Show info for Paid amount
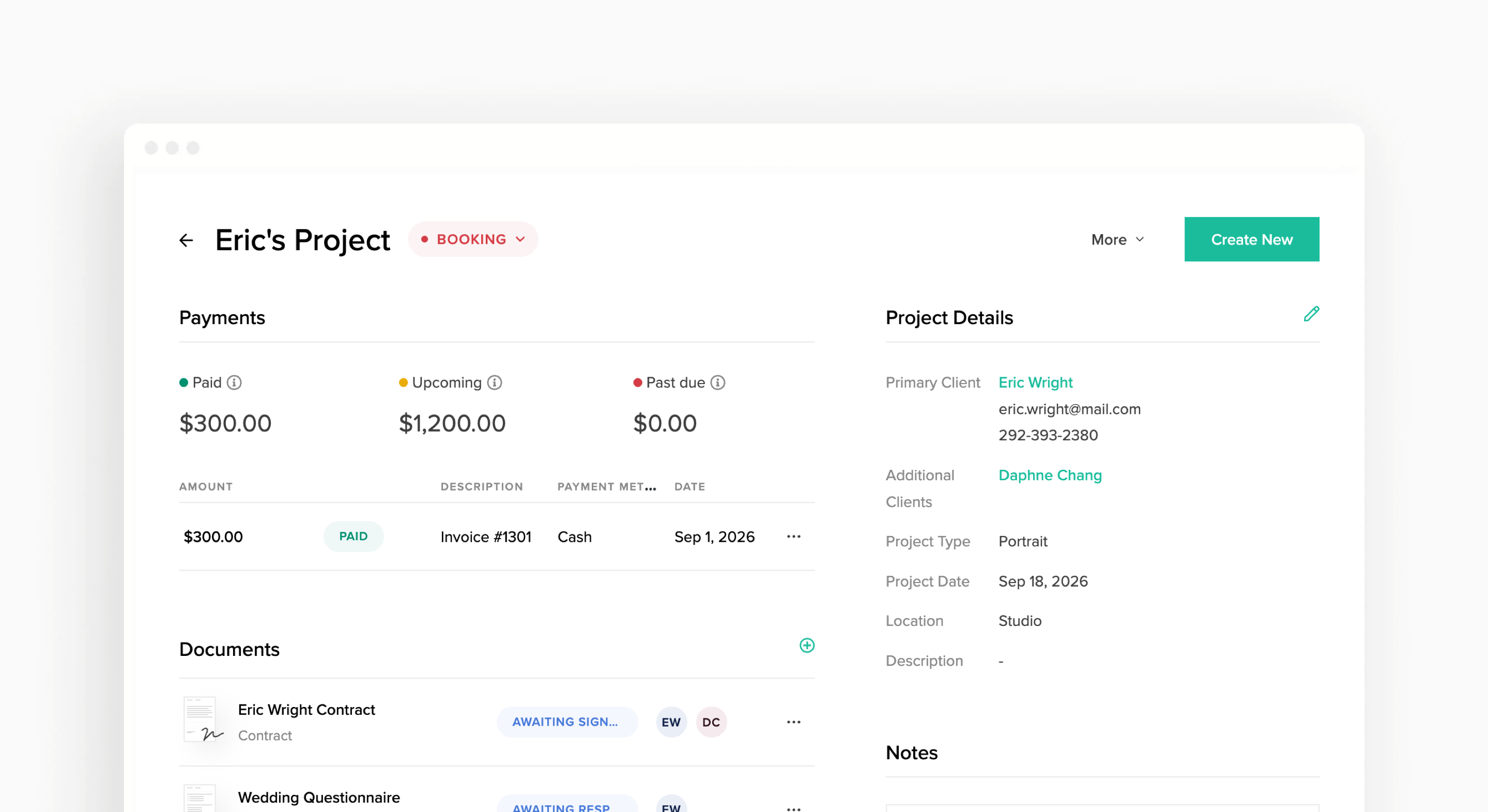Screen dimensions: 1488x812 coord(234,382)
